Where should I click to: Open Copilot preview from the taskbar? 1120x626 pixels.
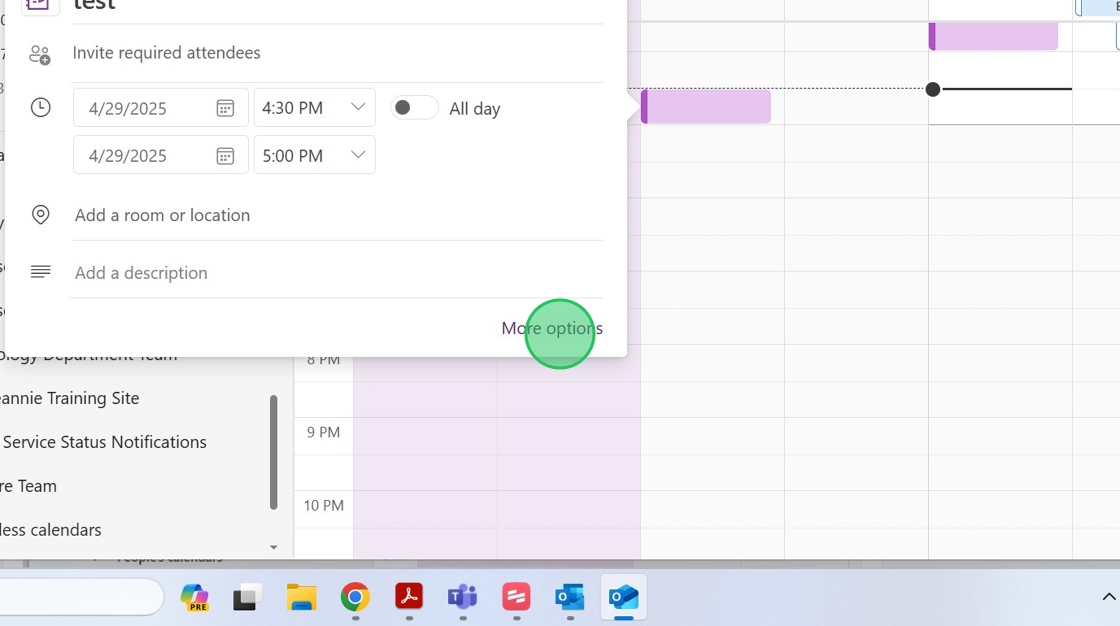(x=194, y=598)
